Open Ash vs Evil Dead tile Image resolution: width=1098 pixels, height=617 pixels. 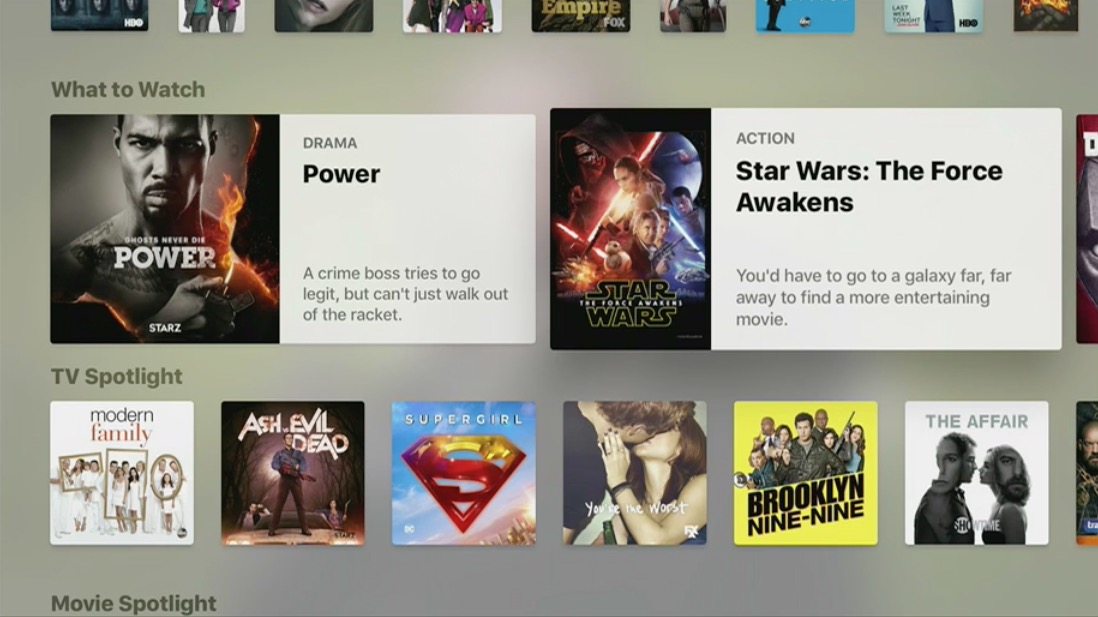coord(293,473)
